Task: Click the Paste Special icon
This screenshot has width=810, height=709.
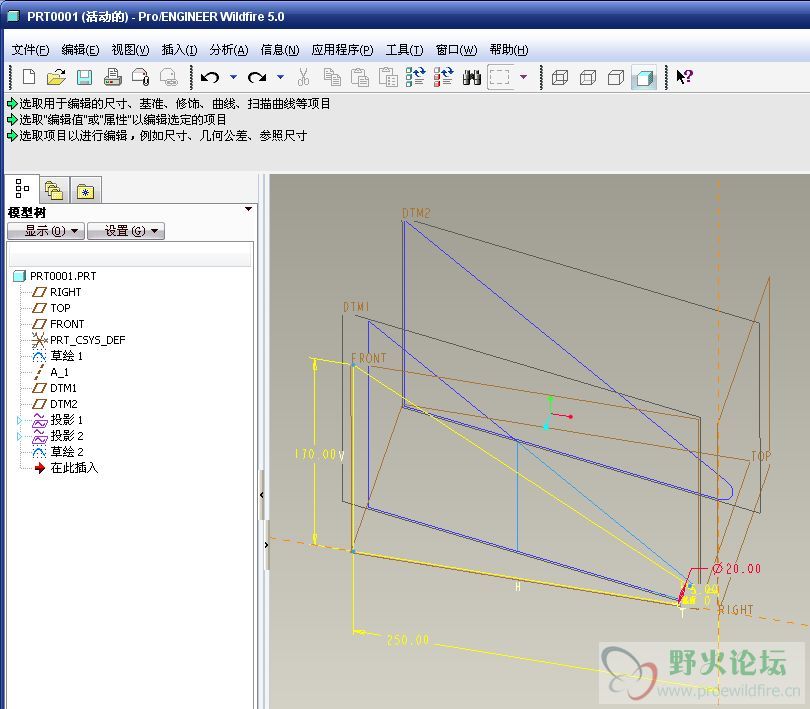Action: click(x=388, y=77)
